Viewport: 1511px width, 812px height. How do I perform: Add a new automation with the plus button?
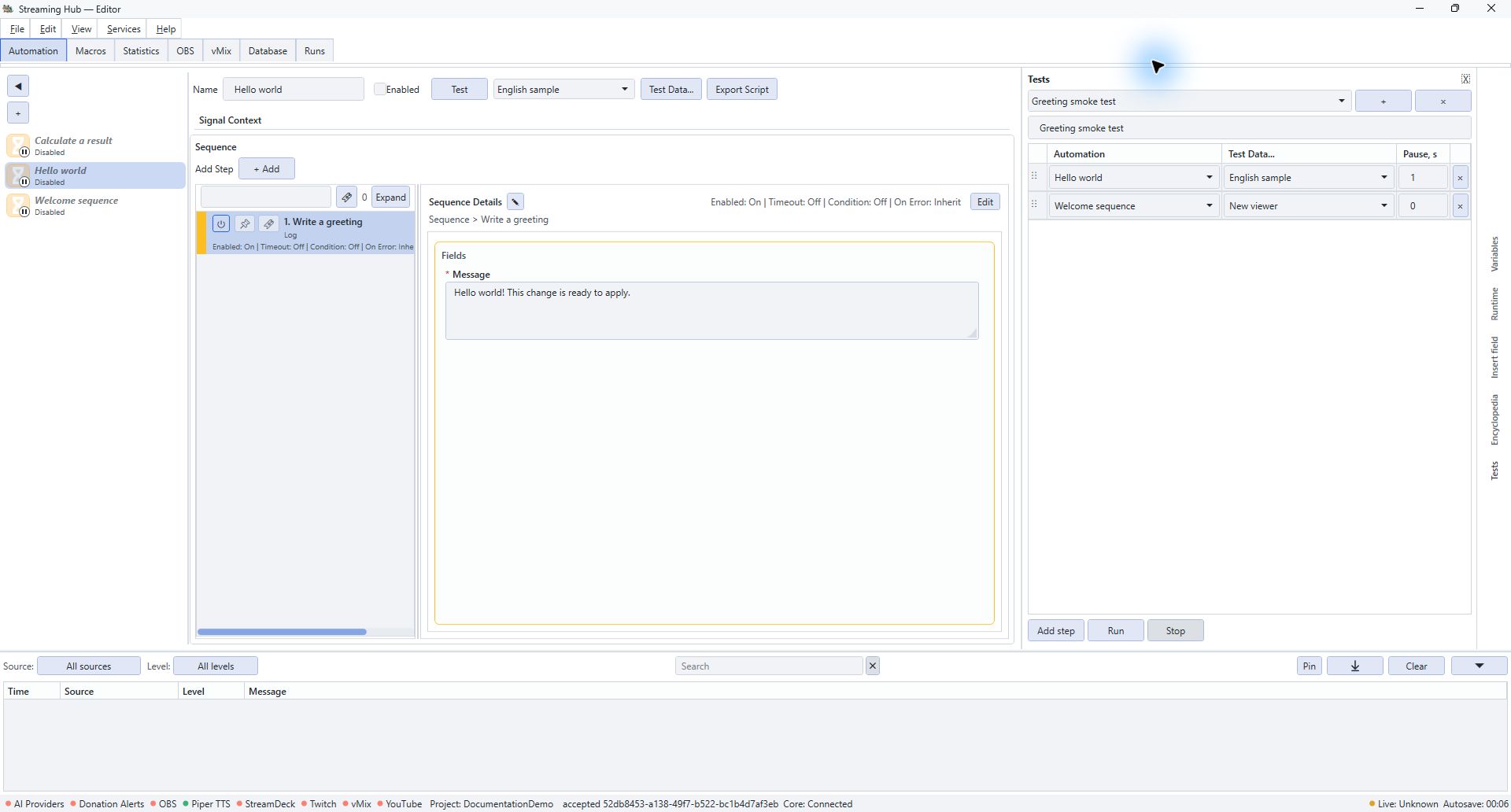click(x=18, y=113)
